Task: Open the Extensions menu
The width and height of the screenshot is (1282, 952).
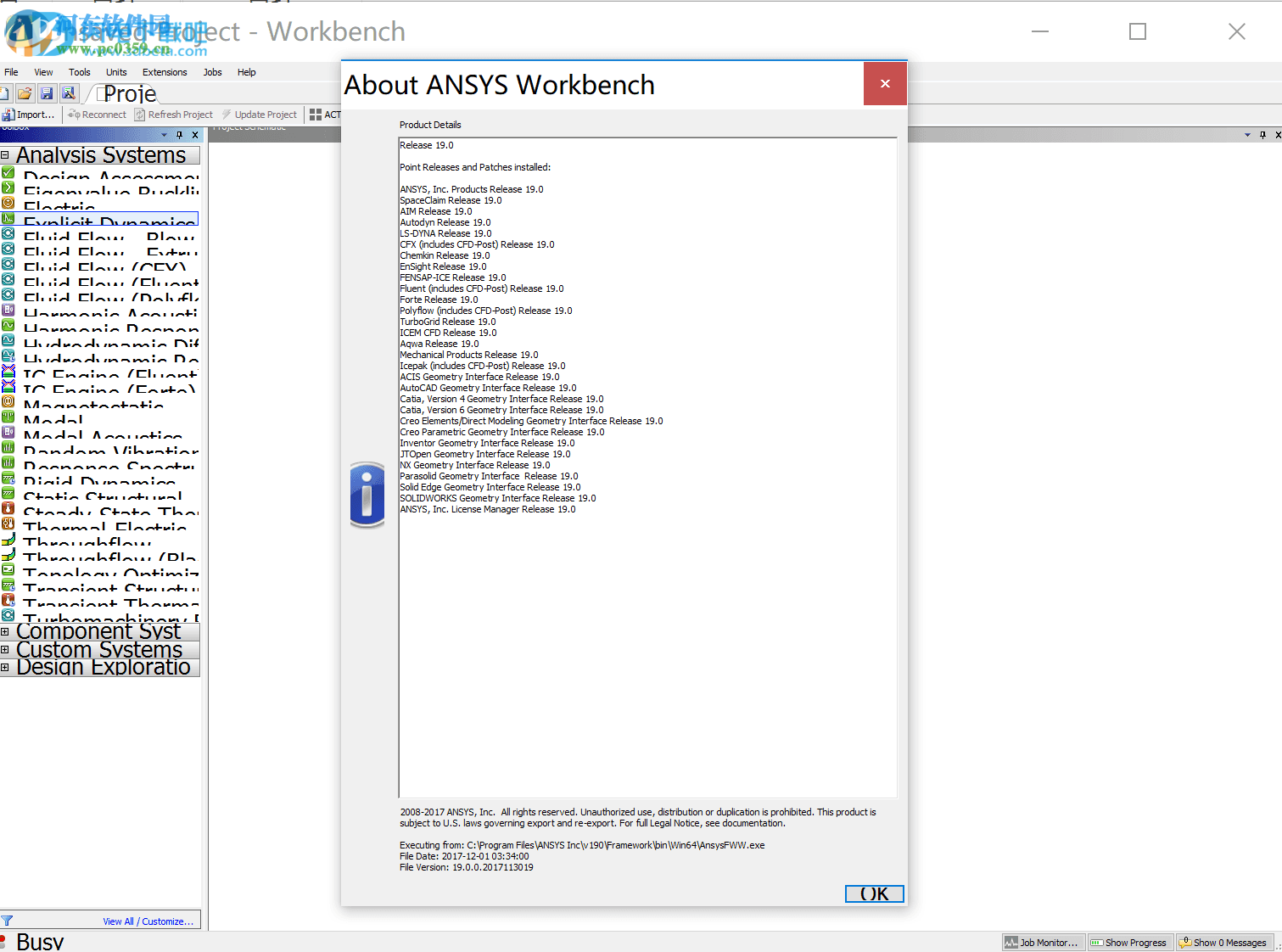Action: pyautogui.click(x=165, y=72)
